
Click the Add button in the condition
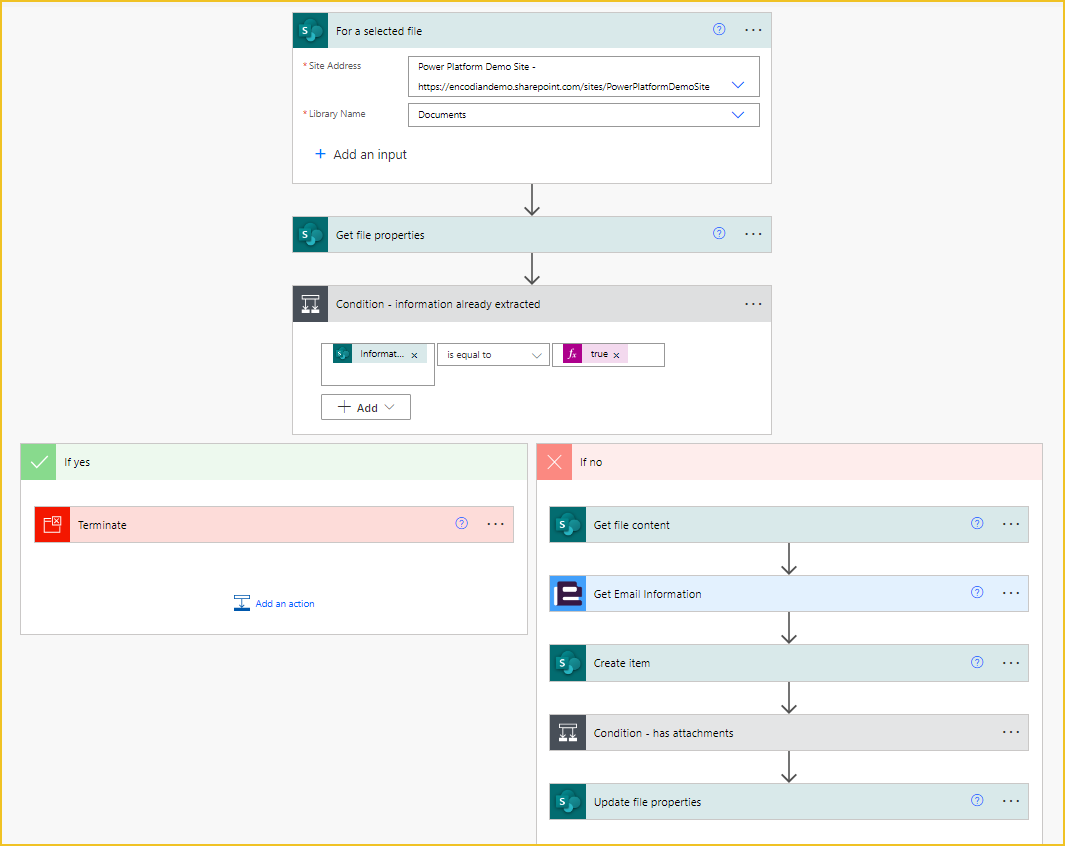coord(365,407)
